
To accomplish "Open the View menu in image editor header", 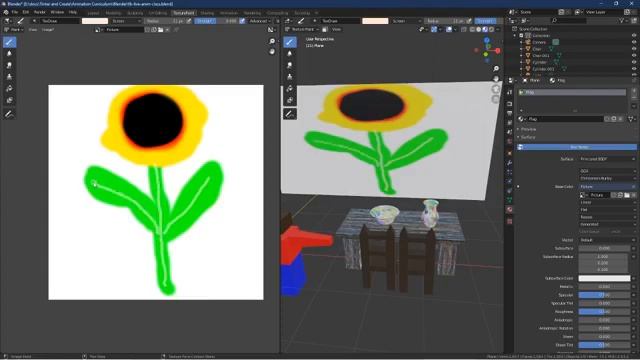I will [33, 30].
